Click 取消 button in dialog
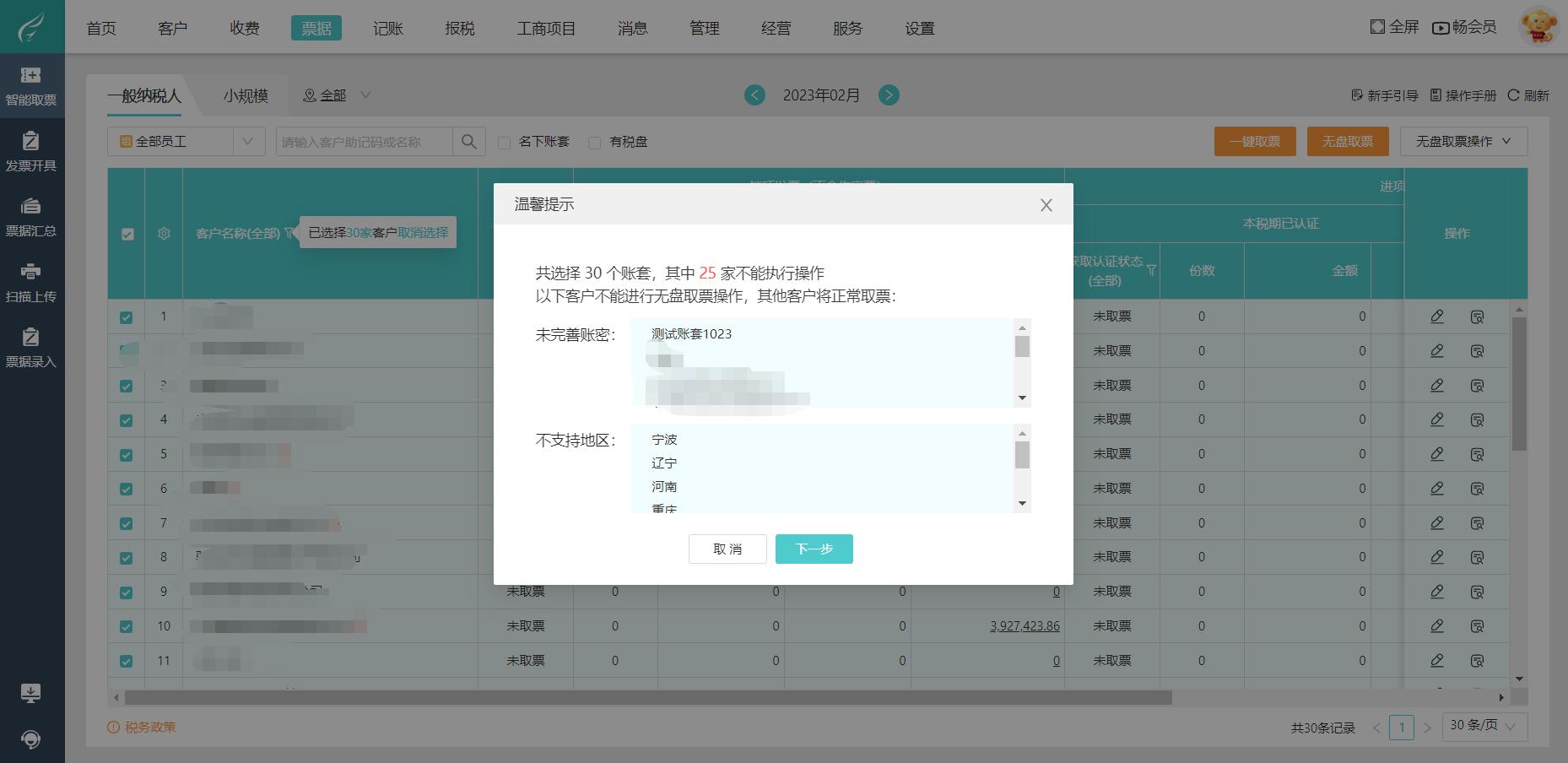Viewport: 1568px width, 763px height. (727, 549)
